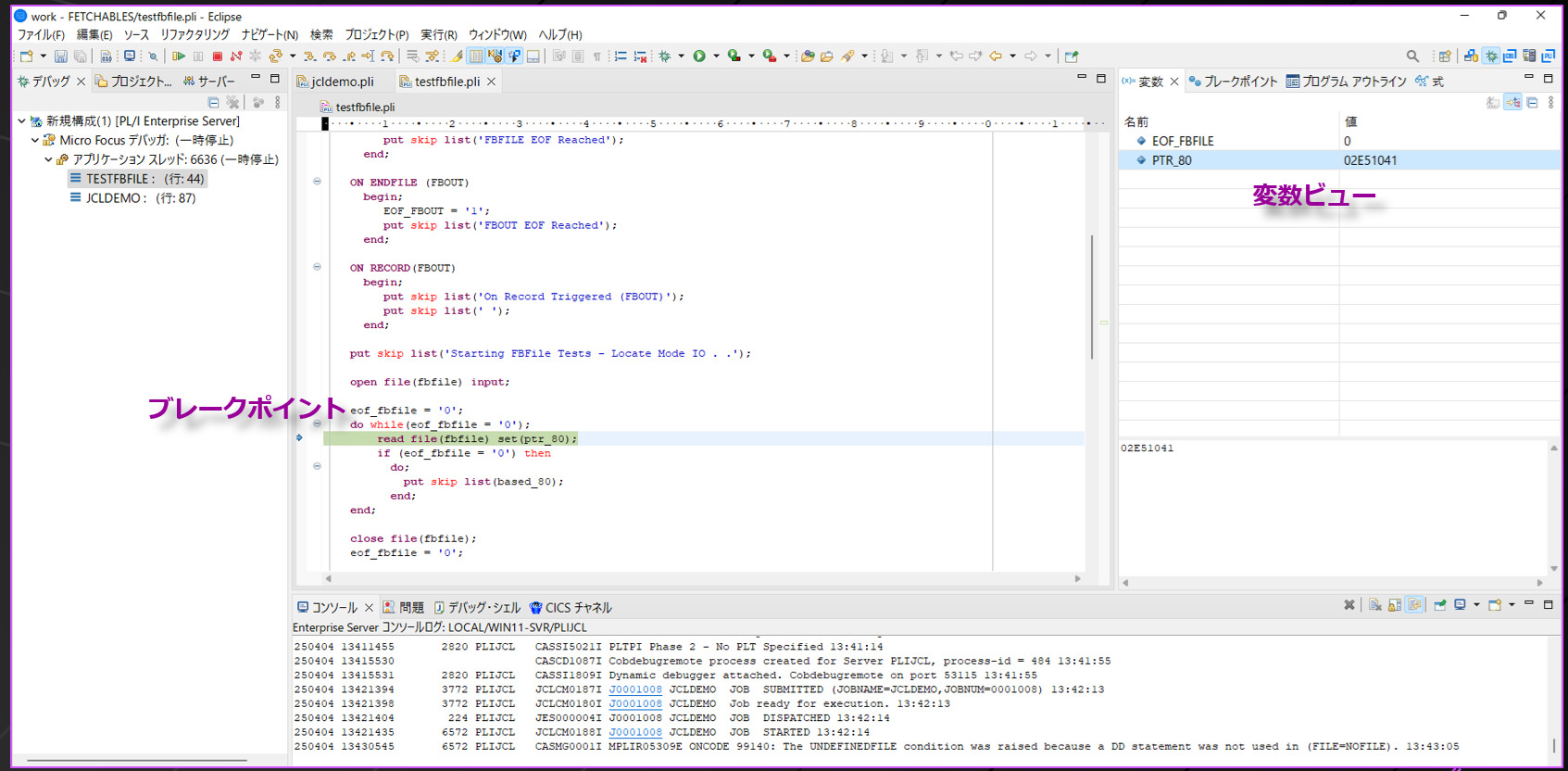Toggle Word Wrap in console toolbar
The image size is (1568, 771).
pos(1414,605)
